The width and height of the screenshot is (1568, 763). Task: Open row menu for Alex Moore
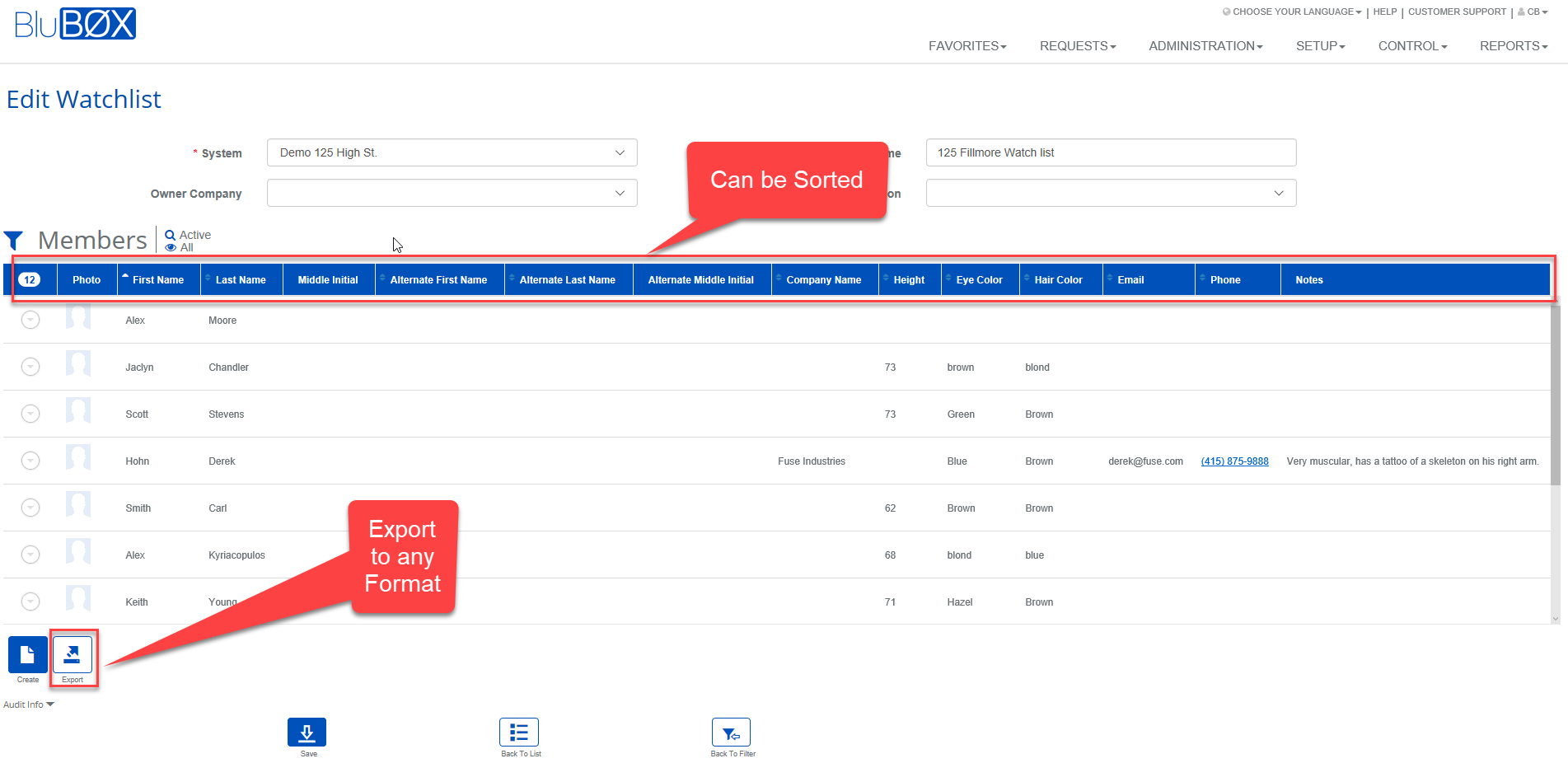(x=30, y=320)
